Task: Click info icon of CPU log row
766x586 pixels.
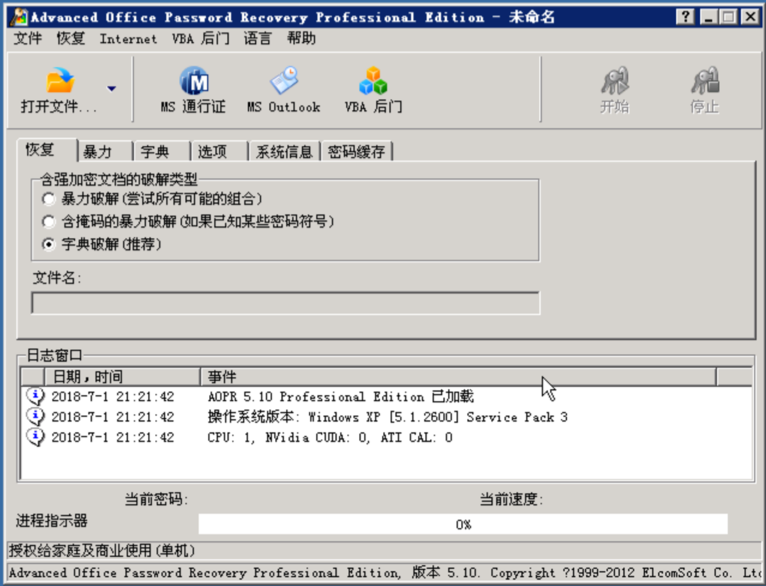Action: click(35, 437)
